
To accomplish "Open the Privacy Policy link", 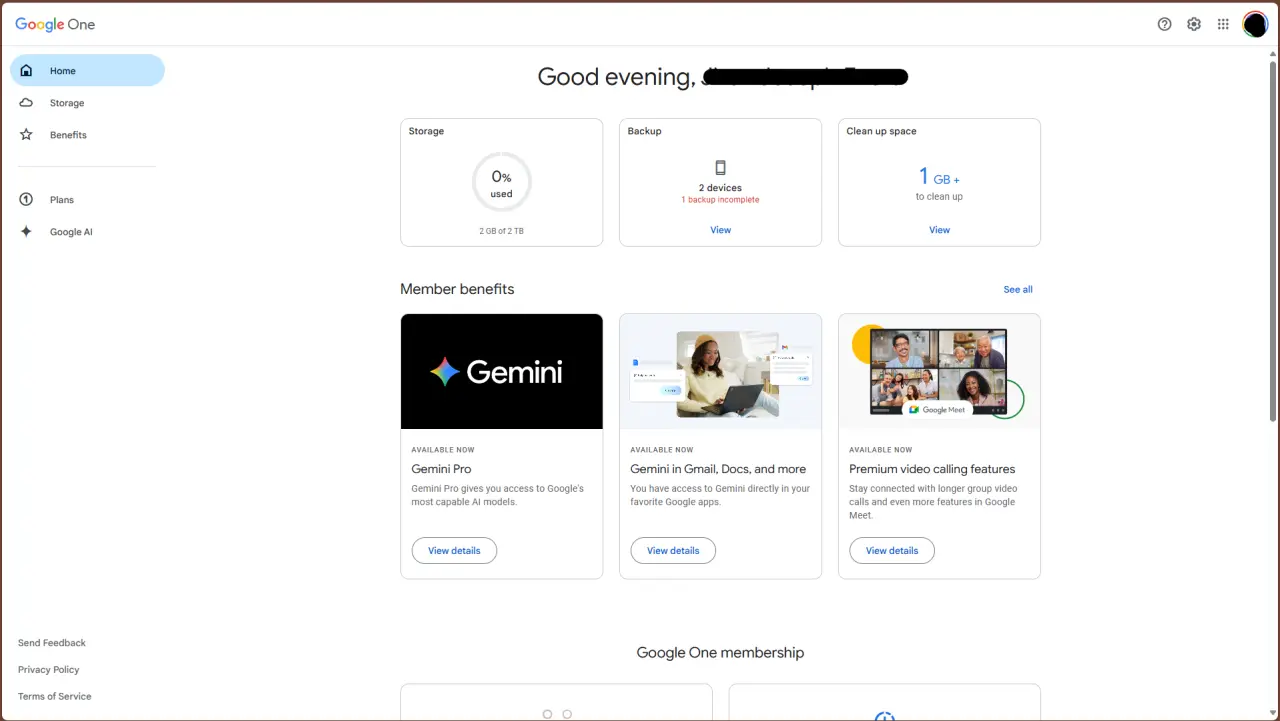I will click(49, 670).
